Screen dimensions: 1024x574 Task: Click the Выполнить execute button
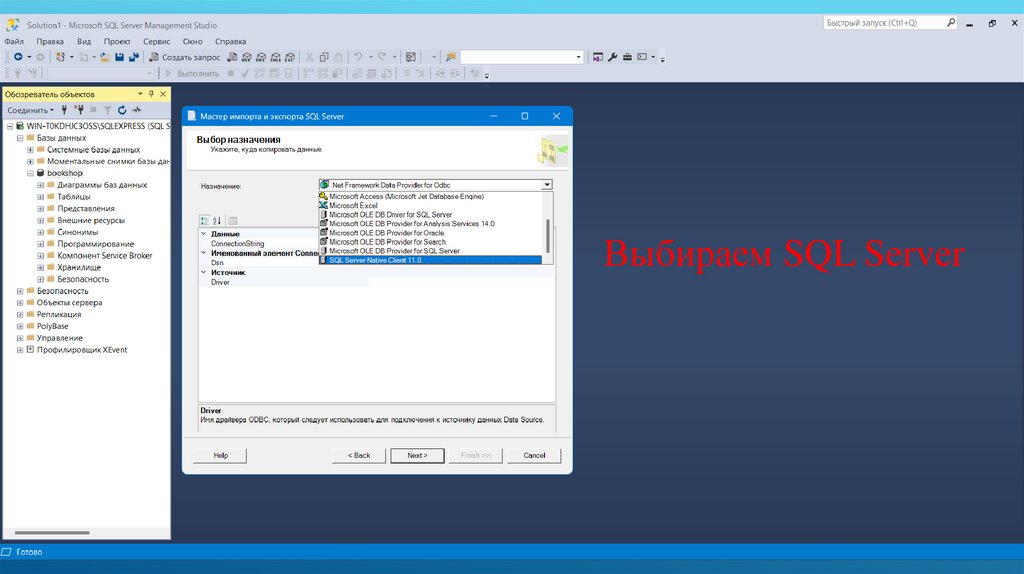point(192,73)
